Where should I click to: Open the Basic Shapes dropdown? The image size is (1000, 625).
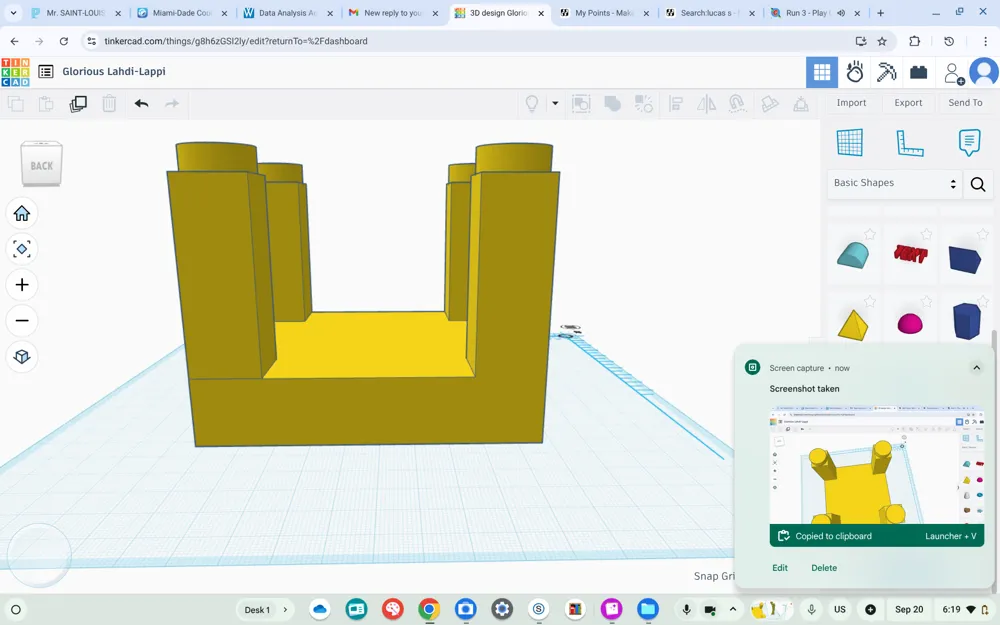(894, 183)
